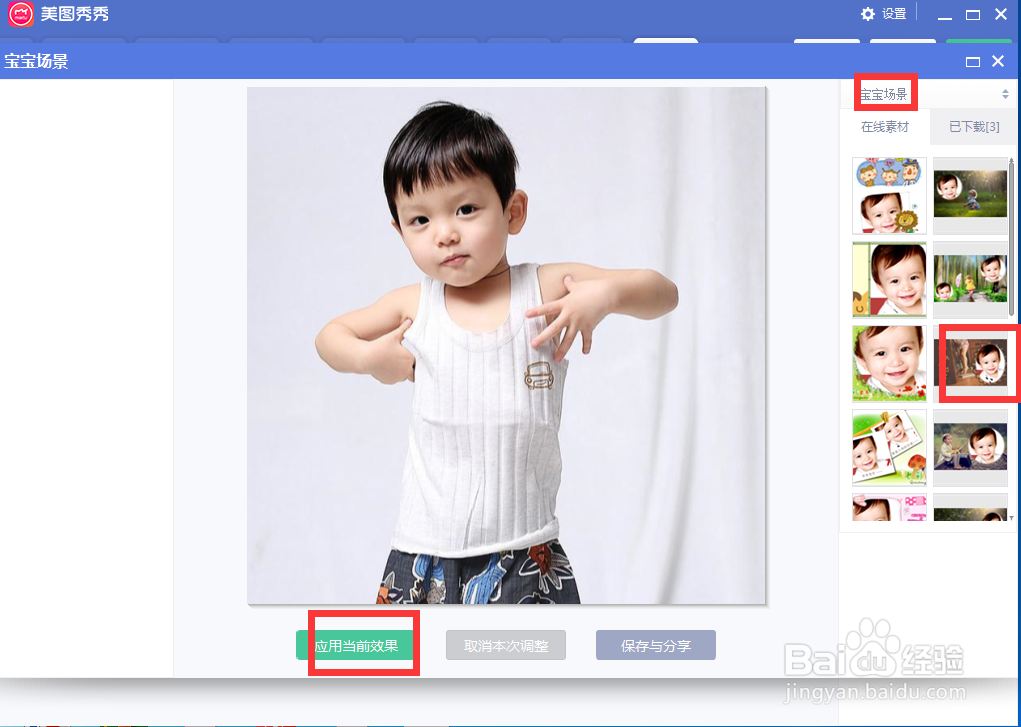Click the 设置 text label
Viewport: 1021px width, 727px height.
[894, 14]
